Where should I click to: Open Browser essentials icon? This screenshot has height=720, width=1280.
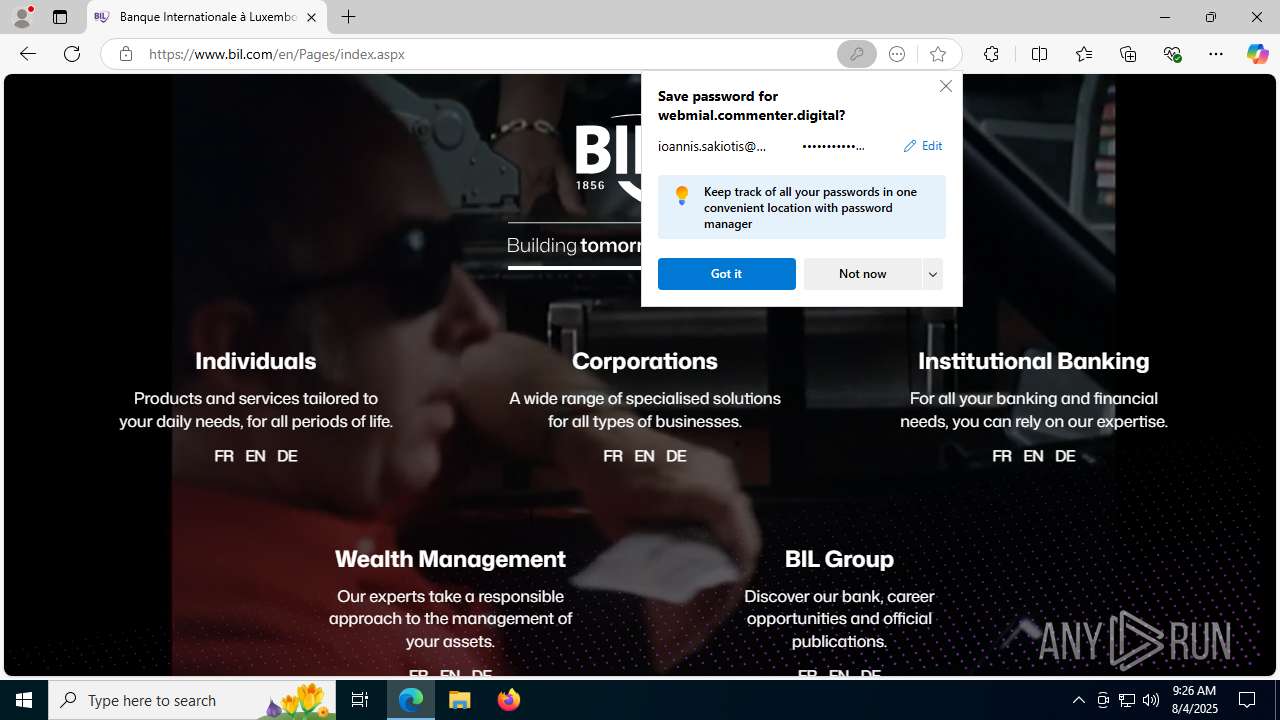[1172, 54]
